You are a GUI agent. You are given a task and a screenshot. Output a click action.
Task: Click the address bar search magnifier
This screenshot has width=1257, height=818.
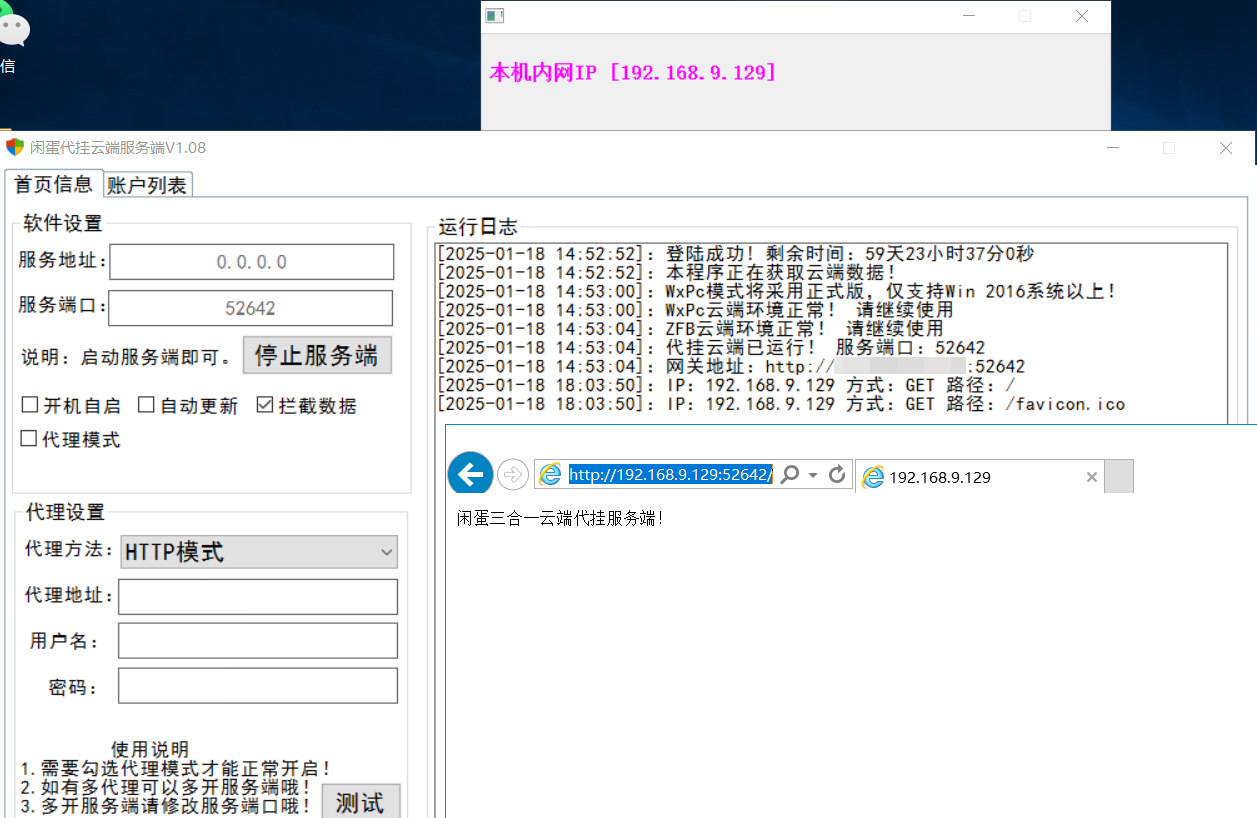790,475
